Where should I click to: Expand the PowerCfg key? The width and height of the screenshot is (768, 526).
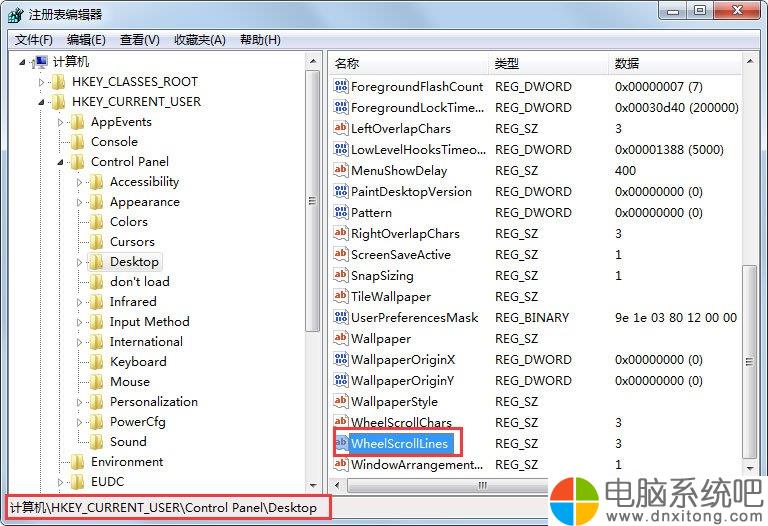tap(80, 422)
